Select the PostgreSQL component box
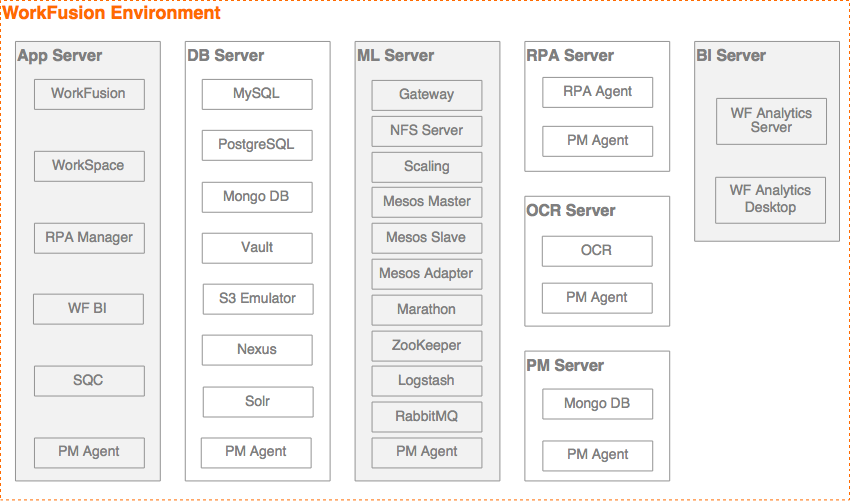The image size is (850, 502). point(257,145)
